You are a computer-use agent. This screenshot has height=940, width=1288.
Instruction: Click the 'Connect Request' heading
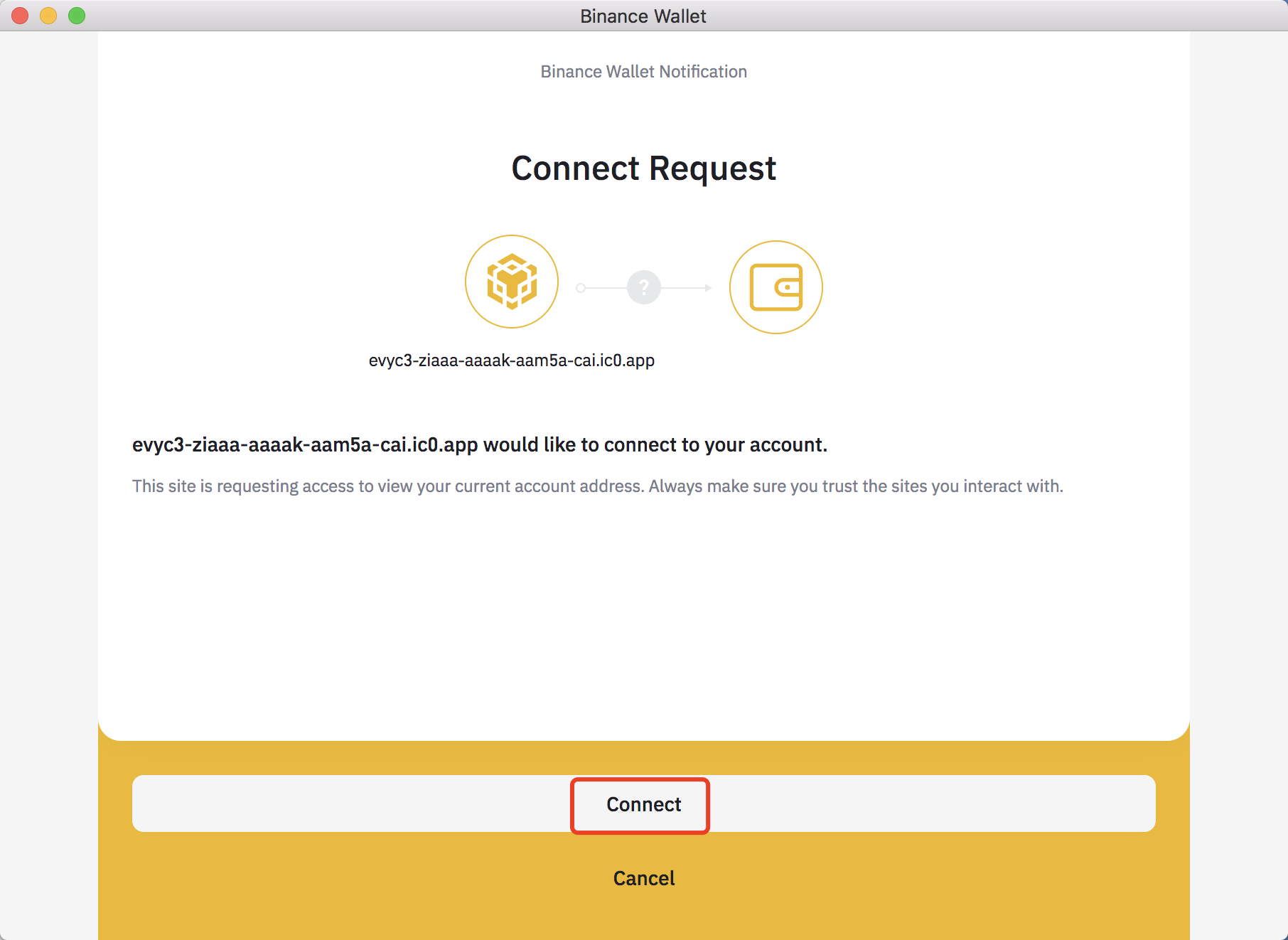point(644,169)
